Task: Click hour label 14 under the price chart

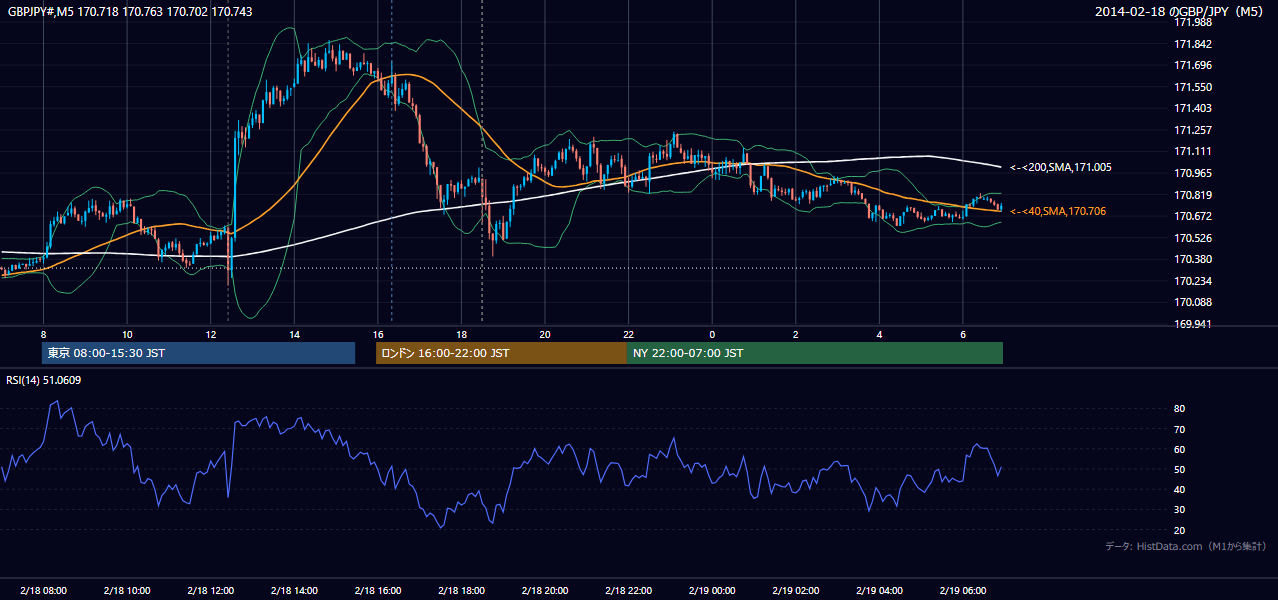Action: pyautogui.click(x=294, y=334)
